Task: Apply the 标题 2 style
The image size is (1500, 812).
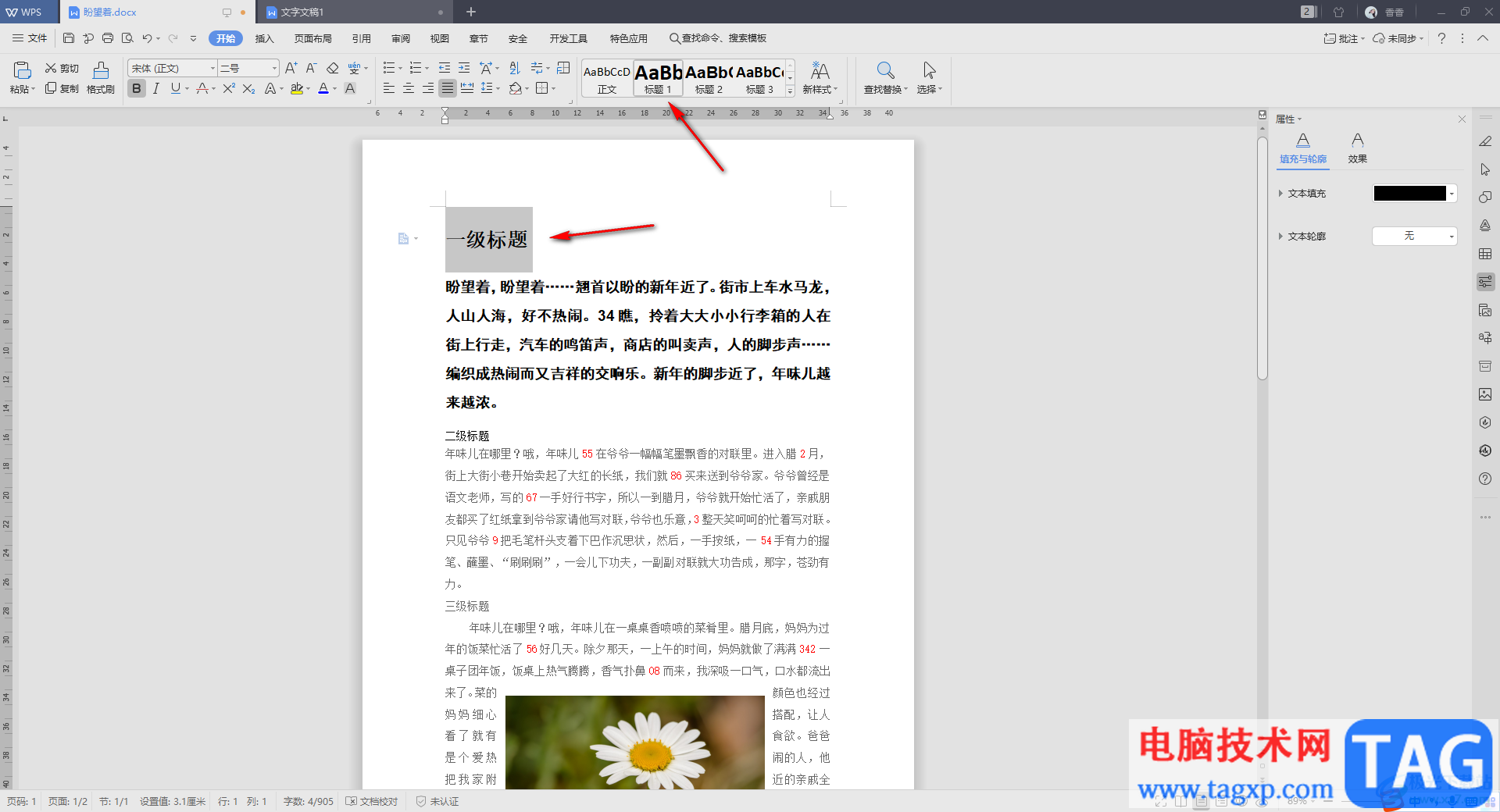Action: (709, 79)
